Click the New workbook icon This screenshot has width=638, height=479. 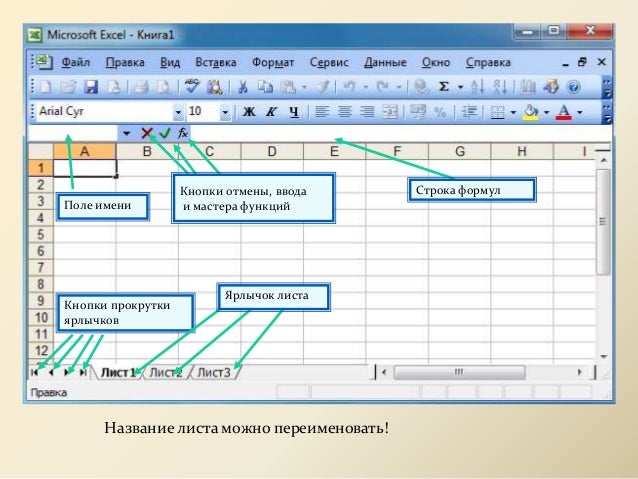(x=46, y=87)
